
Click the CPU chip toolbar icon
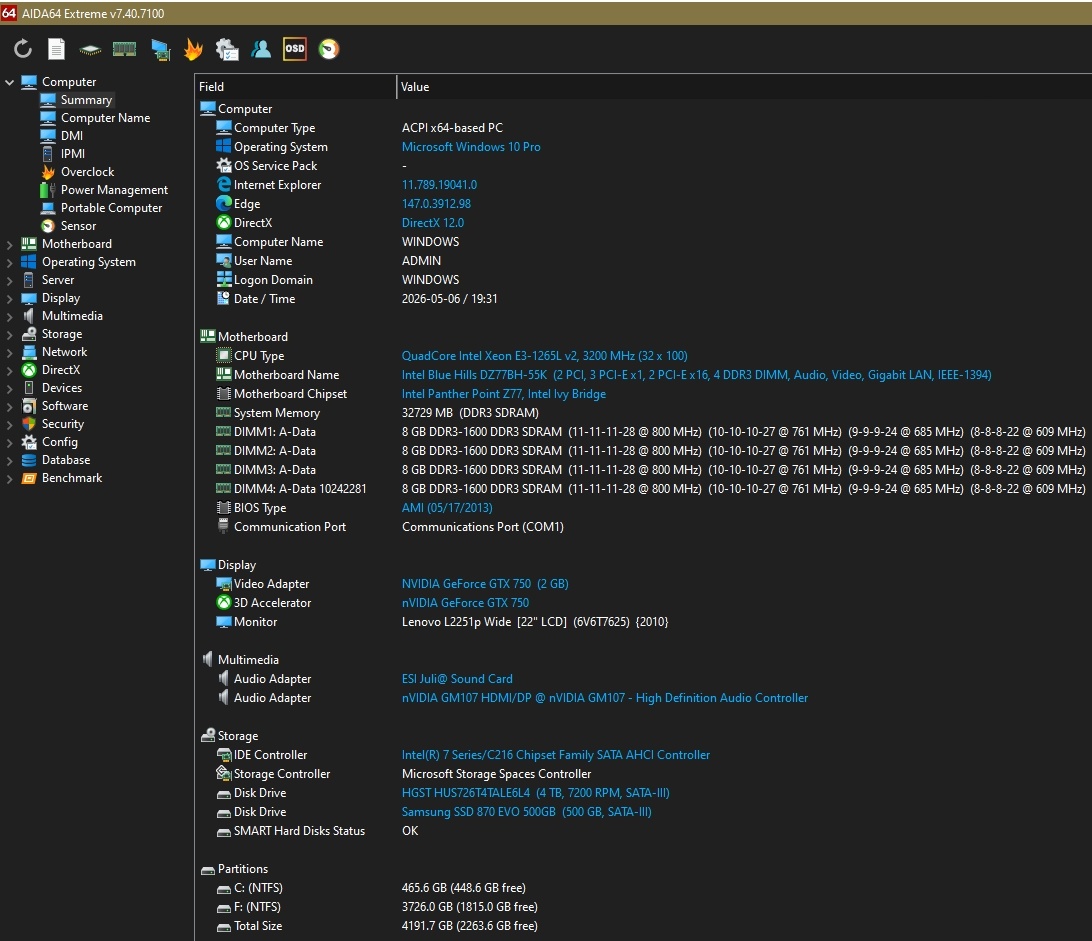point(90,49)
